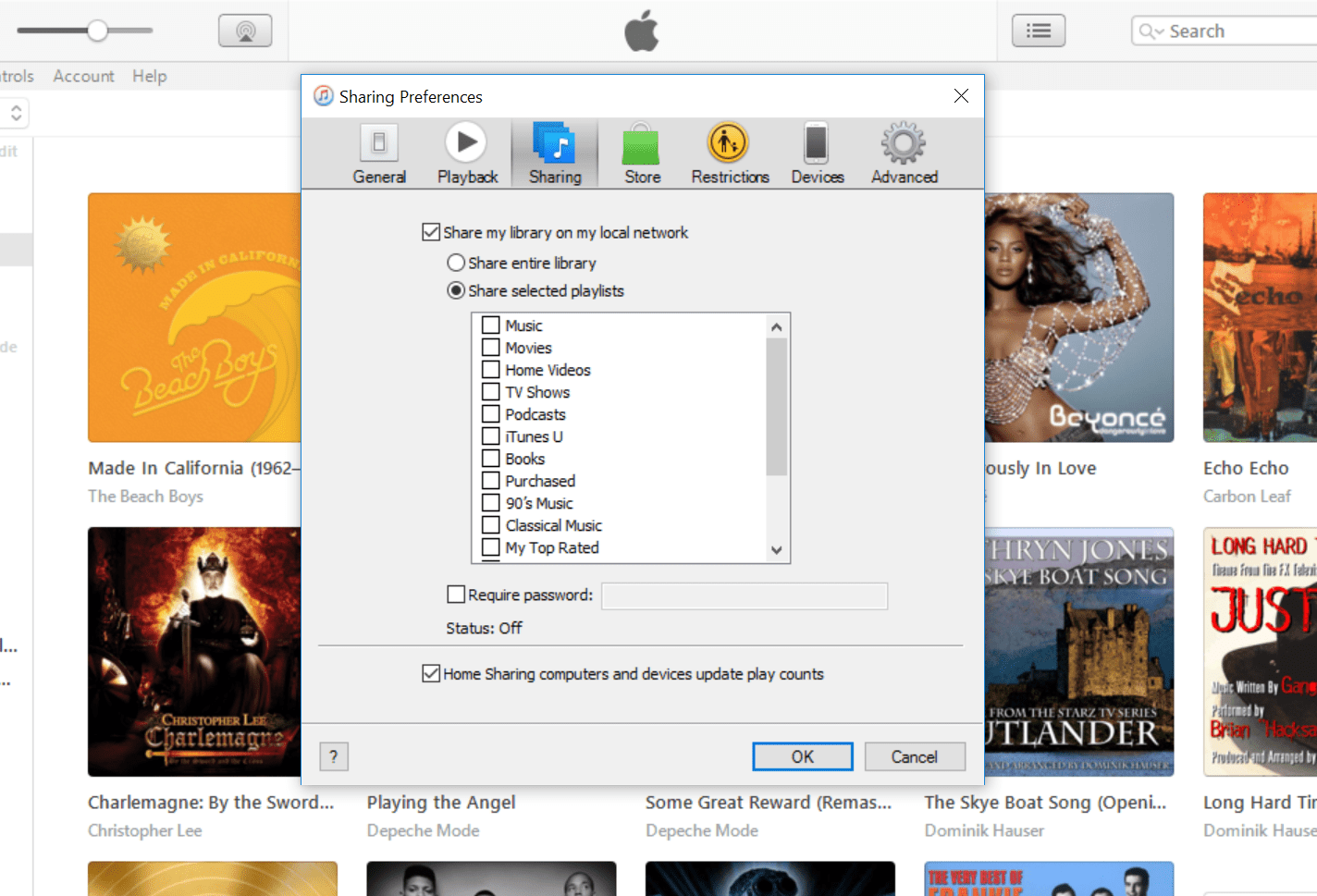Enable the Require password checkbox
1317x896 pixels.
click(456, 595)
